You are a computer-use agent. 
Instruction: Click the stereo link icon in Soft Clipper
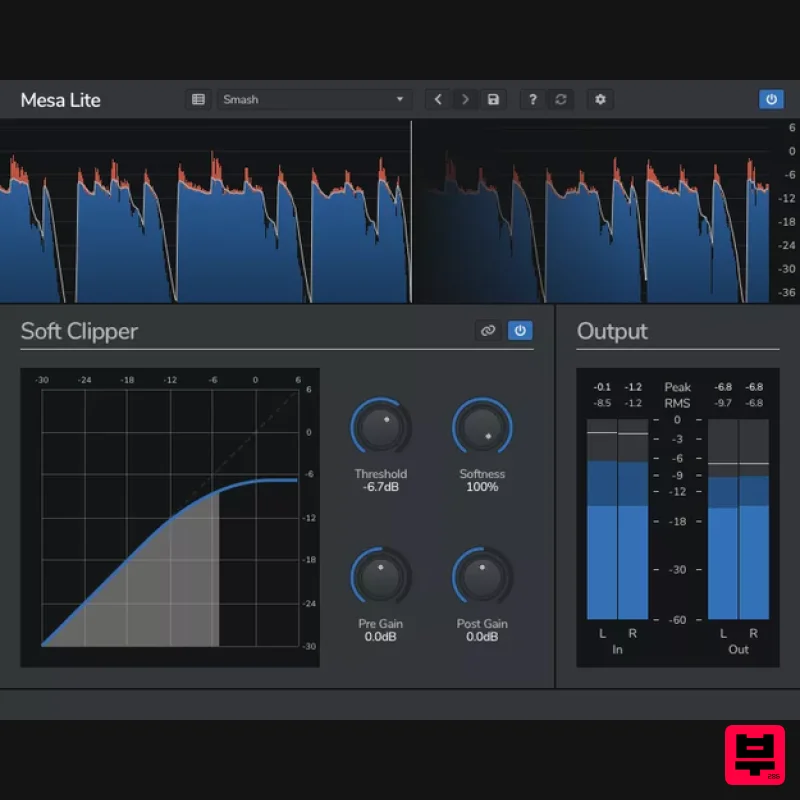point(489,330)
